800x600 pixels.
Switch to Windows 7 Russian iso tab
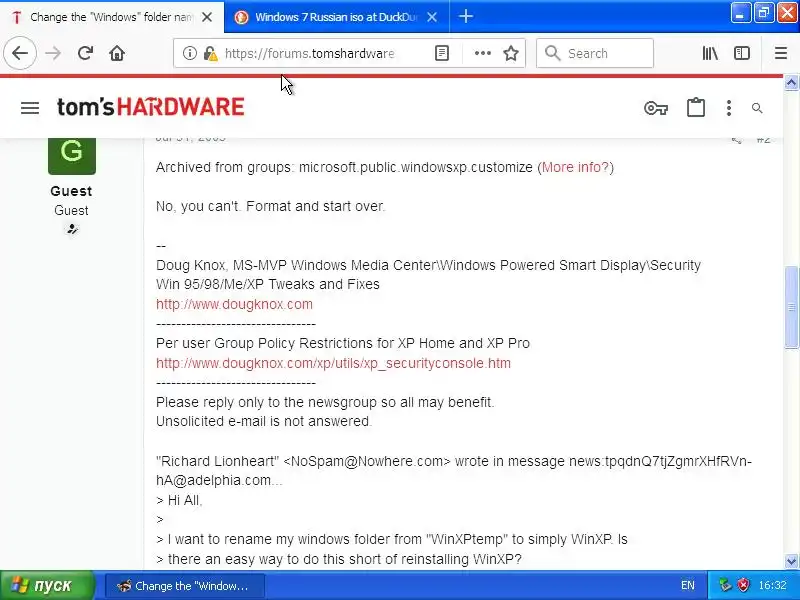(x=336, y=17)
